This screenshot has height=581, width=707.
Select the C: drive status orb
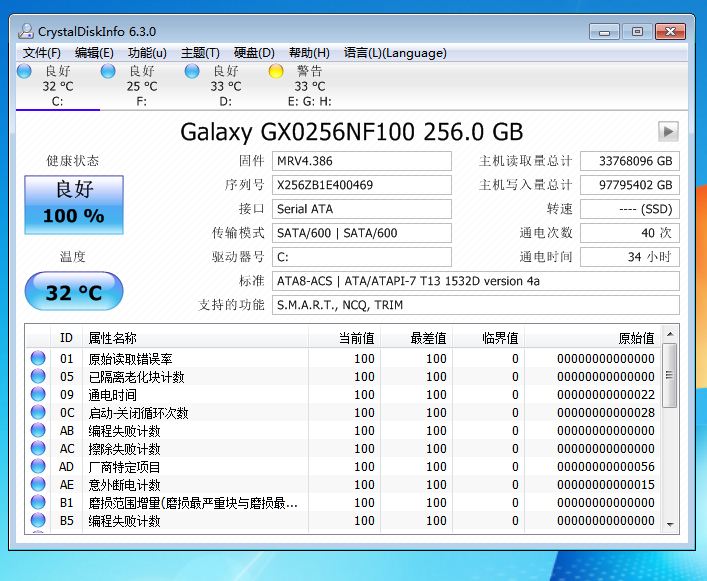(24, 71)
